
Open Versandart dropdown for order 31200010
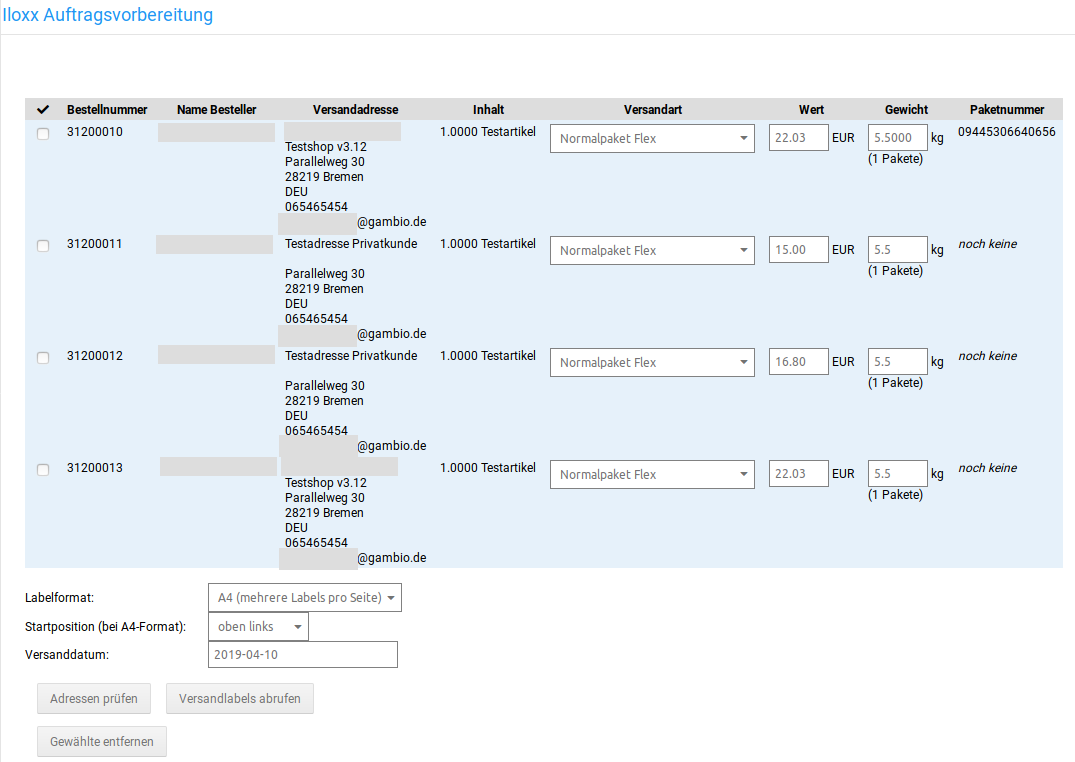point(652,139)
